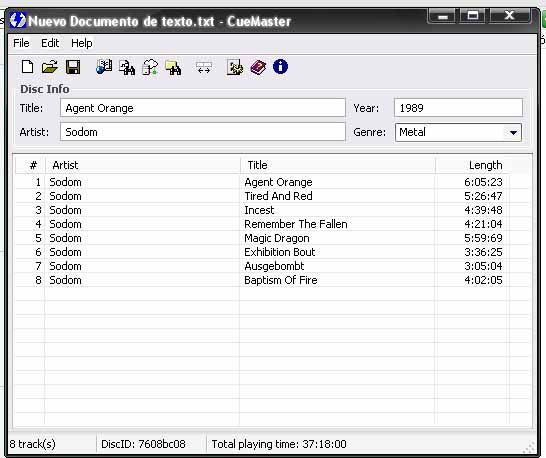Click the document with binoculars search icon
546x458 pixels.
[127, 67]
